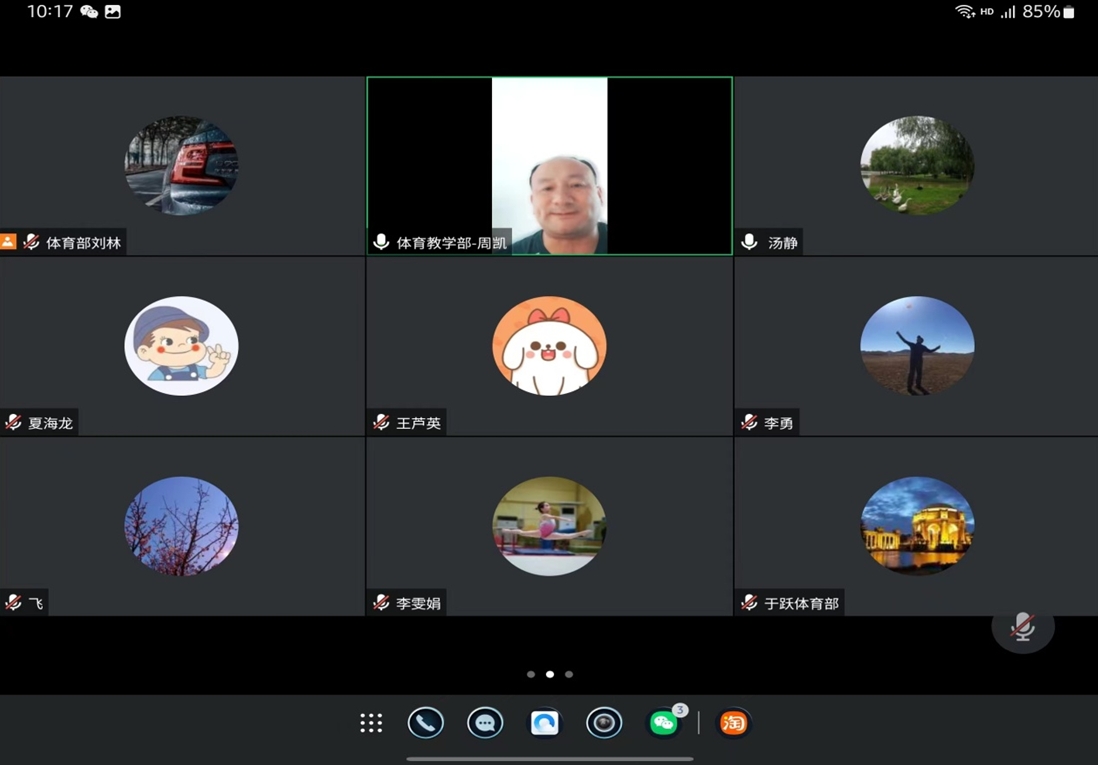
Task: Tap the name label 李雯娟
Action: [x=419, y=603]
